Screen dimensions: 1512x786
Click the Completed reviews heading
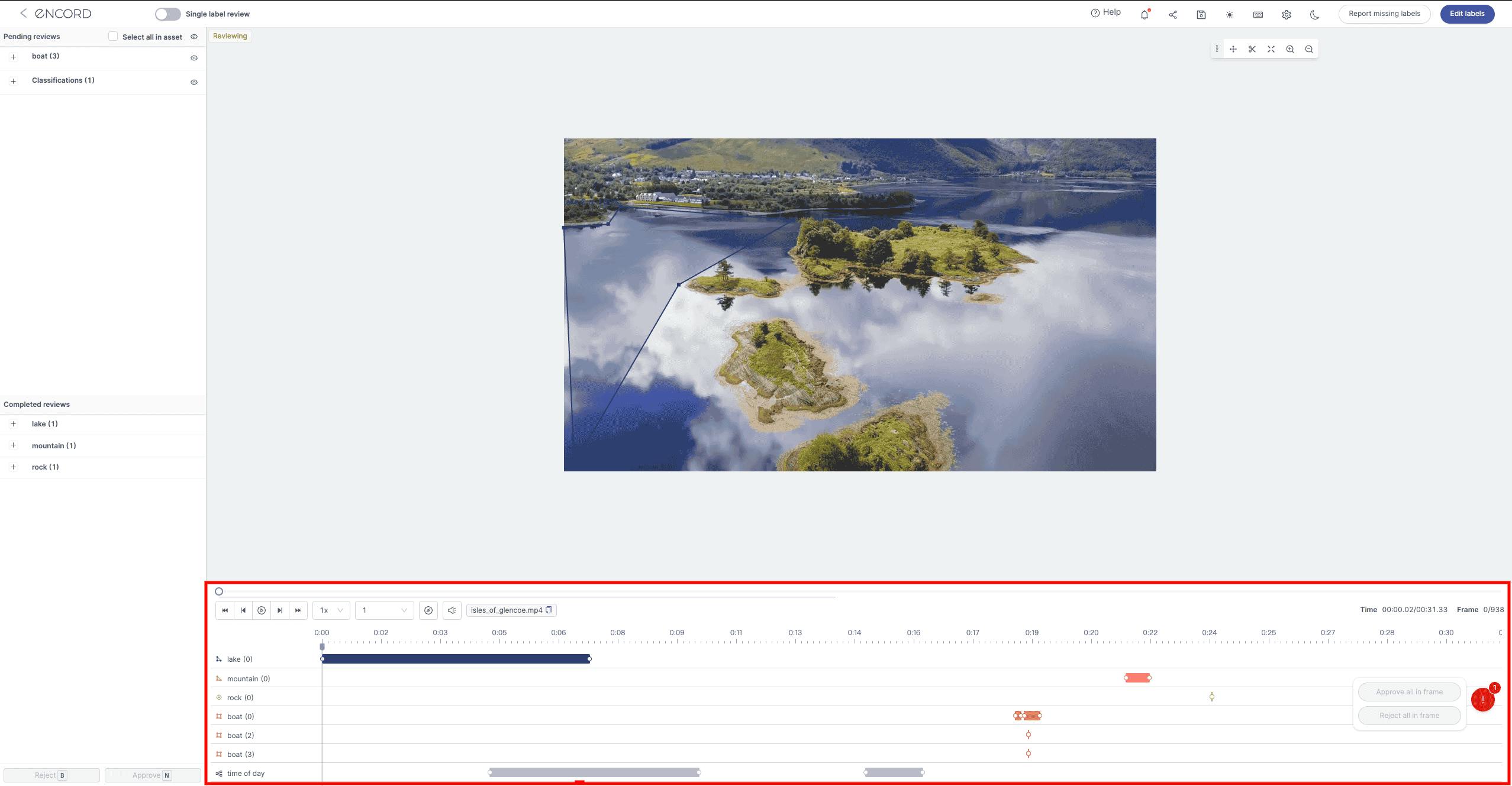point(37,405)
